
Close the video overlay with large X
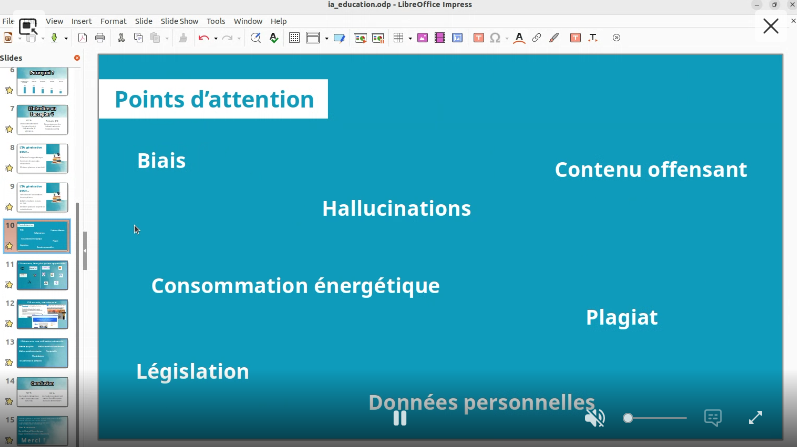click(771, 26)
